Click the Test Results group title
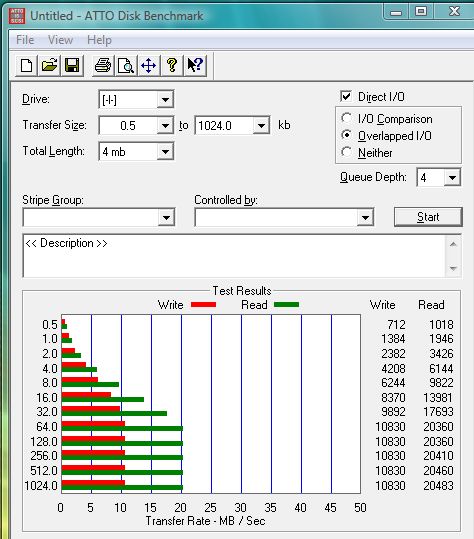474x539 pixels. (x=242, y=291)
